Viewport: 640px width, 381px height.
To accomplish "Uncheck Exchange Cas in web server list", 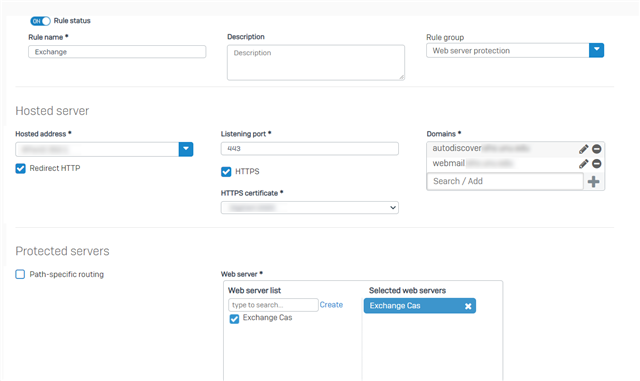I will coord(234,319).
